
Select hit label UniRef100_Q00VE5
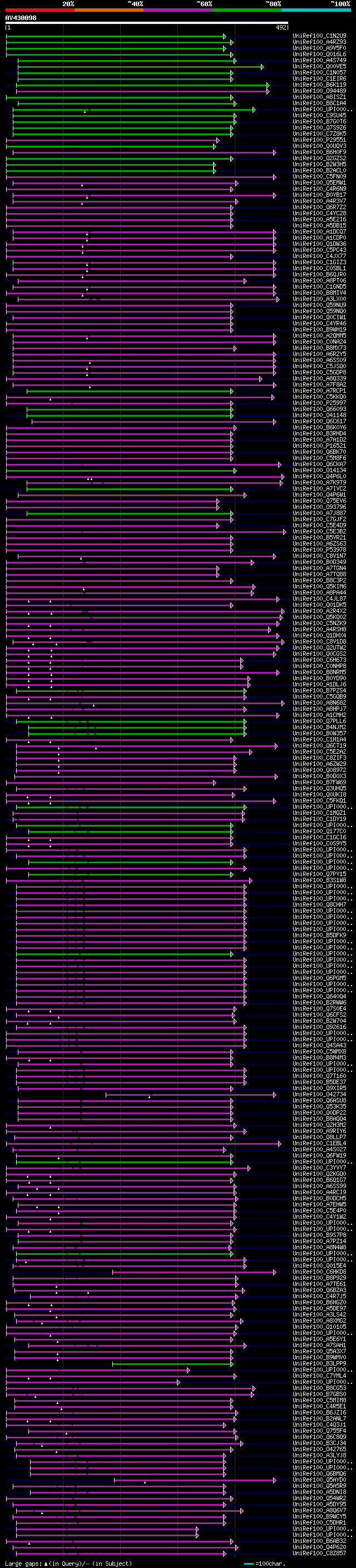point(319,66)
